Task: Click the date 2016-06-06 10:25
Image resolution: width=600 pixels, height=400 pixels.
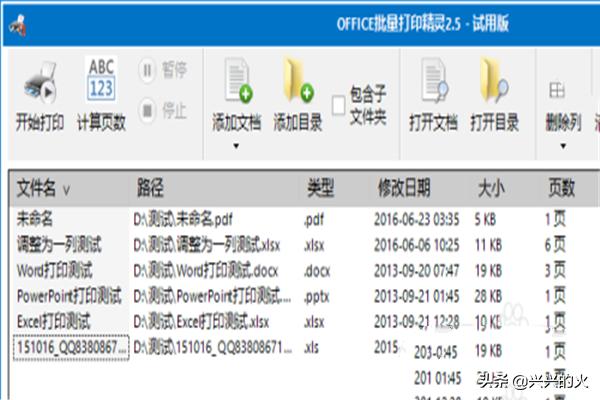Action: pyautogui.click(x=416, y=245)
